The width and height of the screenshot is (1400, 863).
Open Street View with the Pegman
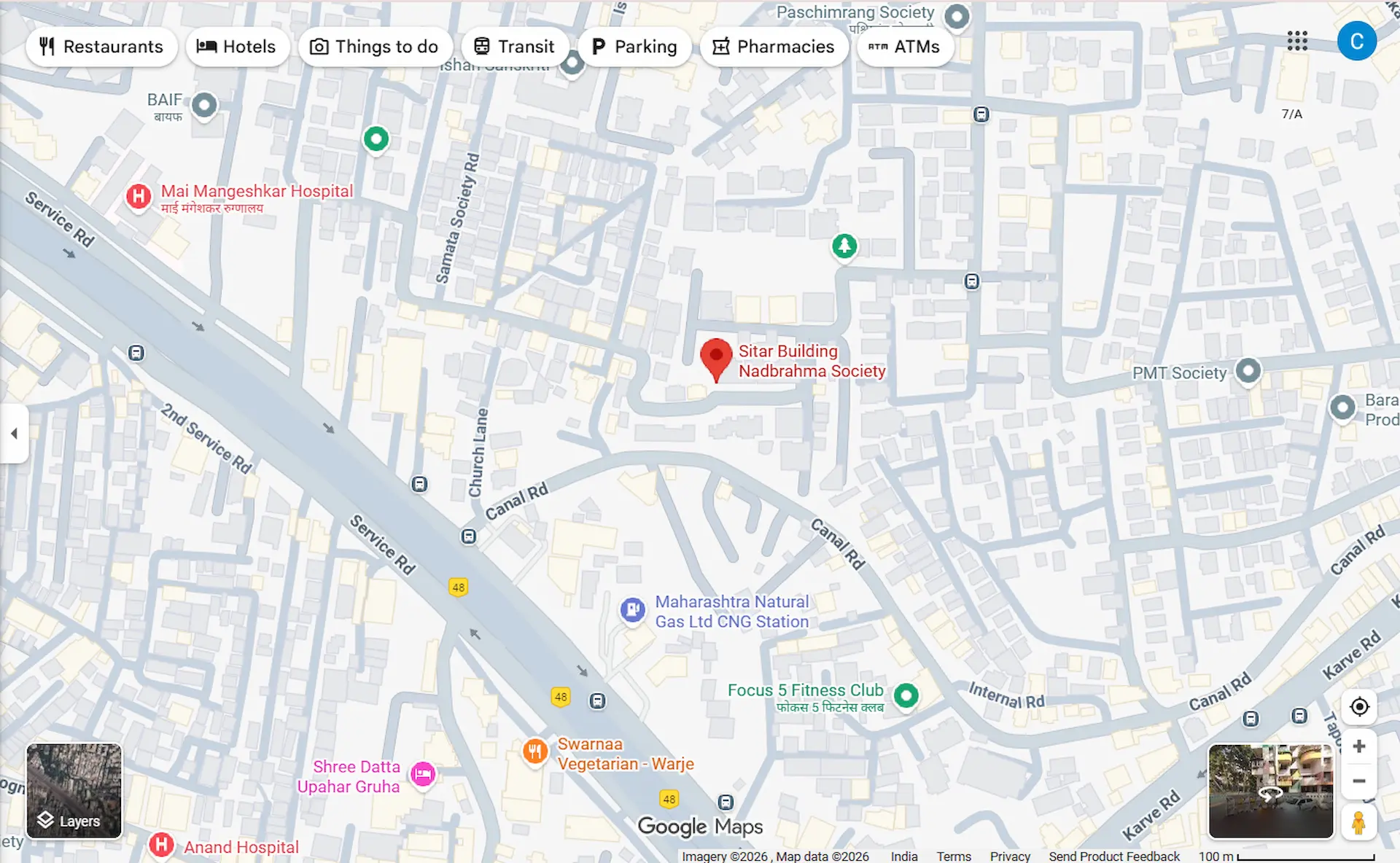pyautogui.click(x=1358, y=822)
